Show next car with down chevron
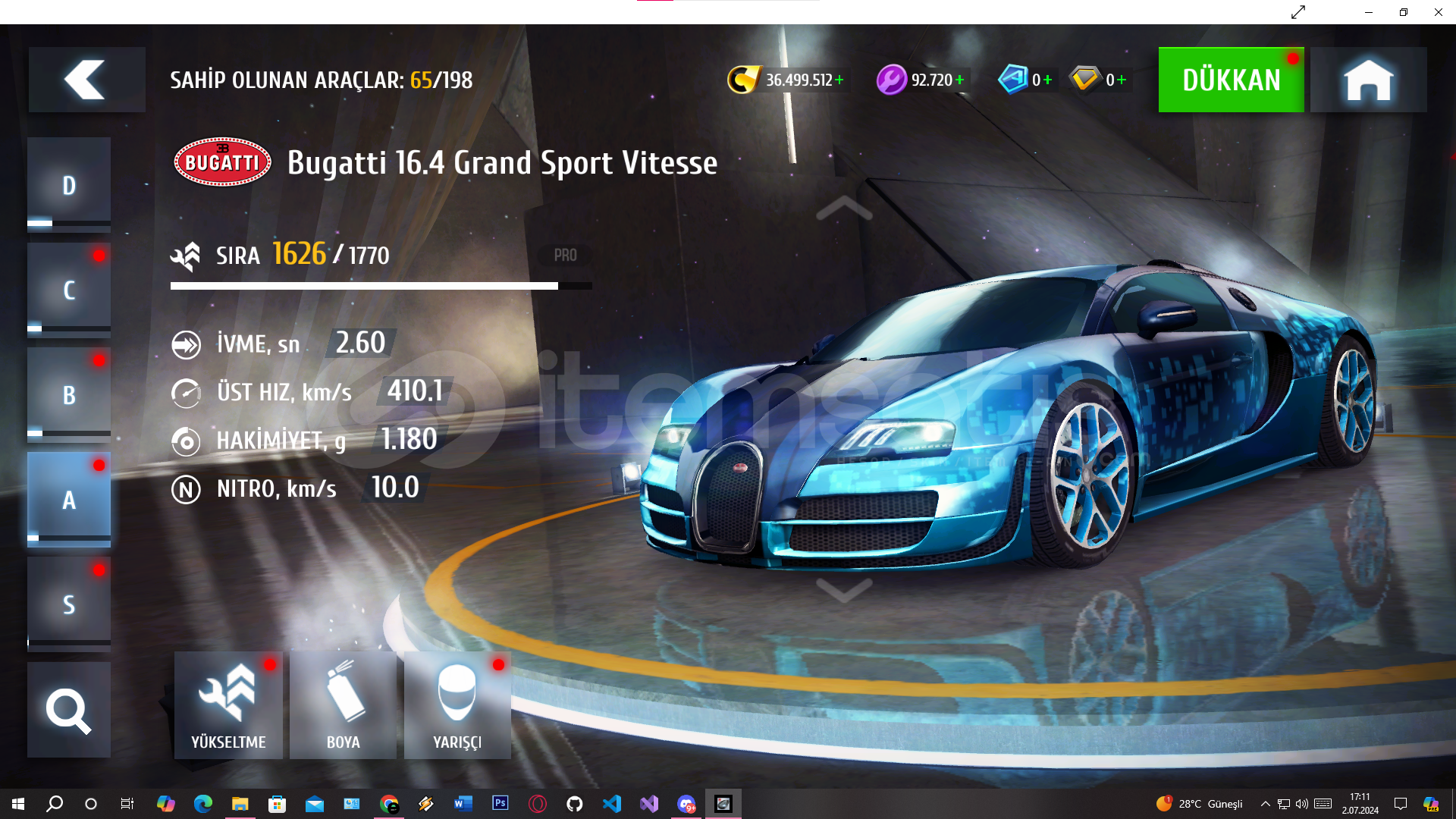 pos(844,590)
